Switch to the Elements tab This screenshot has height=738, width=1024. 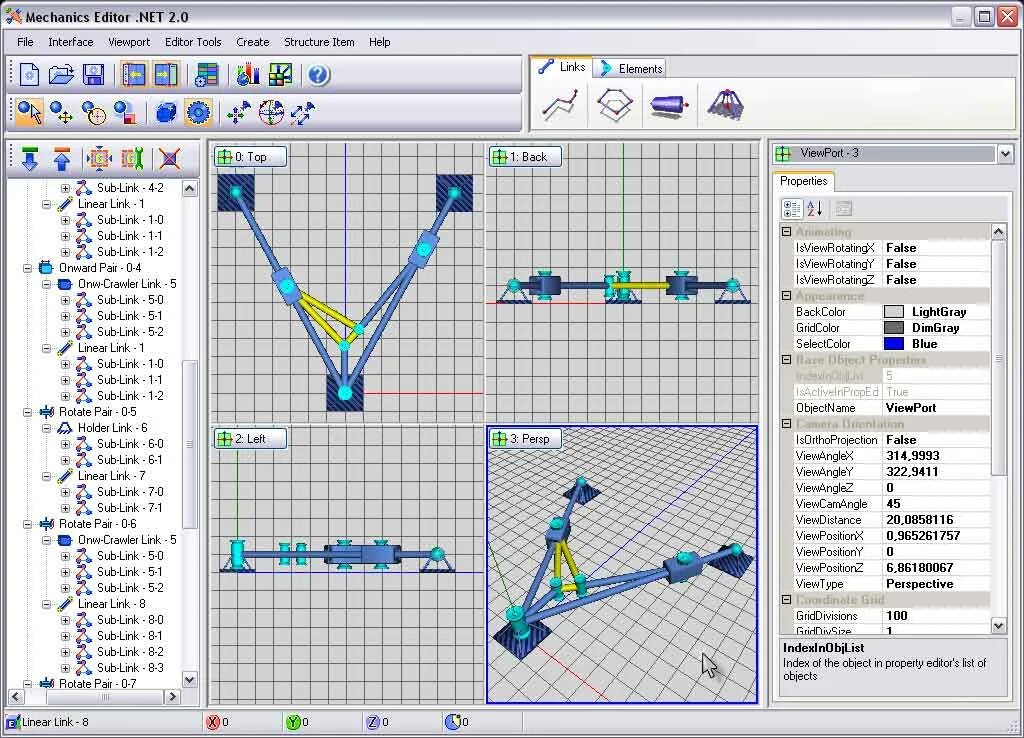[x=632, y=69]
